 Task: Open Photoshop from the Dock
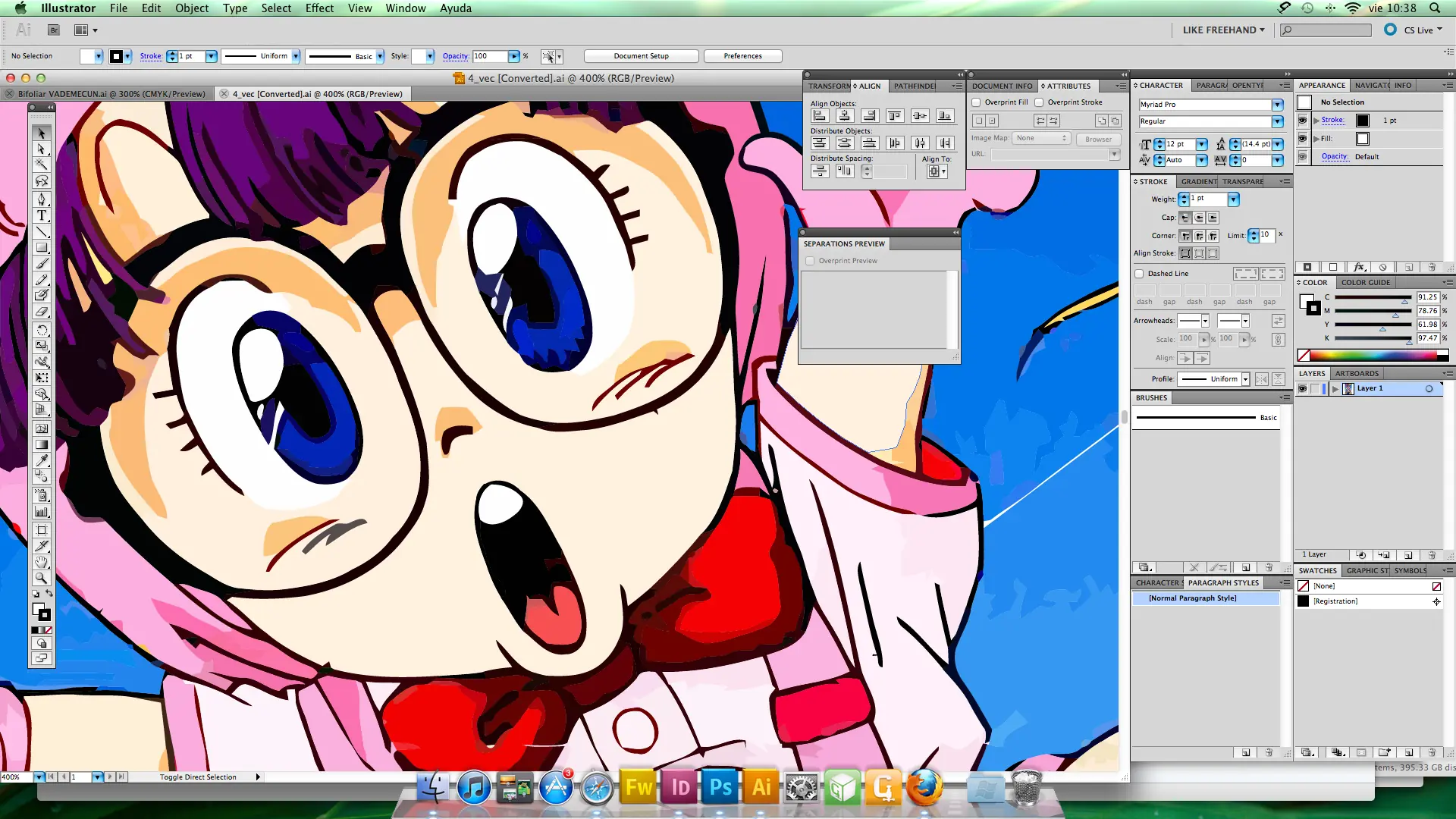pyautogui.click(x=720, y=787)
